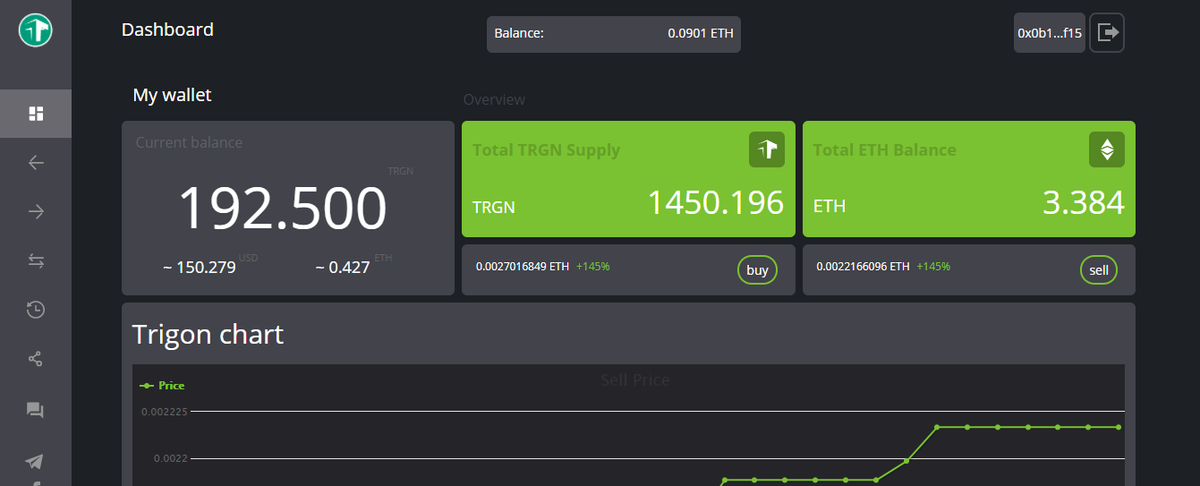The image size is (1200, 486).
Task: Select the right arrow sidebar icon
Action: [35, 211]
